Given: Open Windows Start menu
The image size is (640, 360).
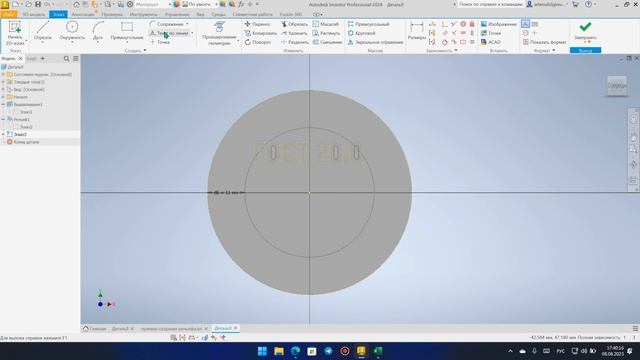Looking at the screenshot, I should click(262, 351).
